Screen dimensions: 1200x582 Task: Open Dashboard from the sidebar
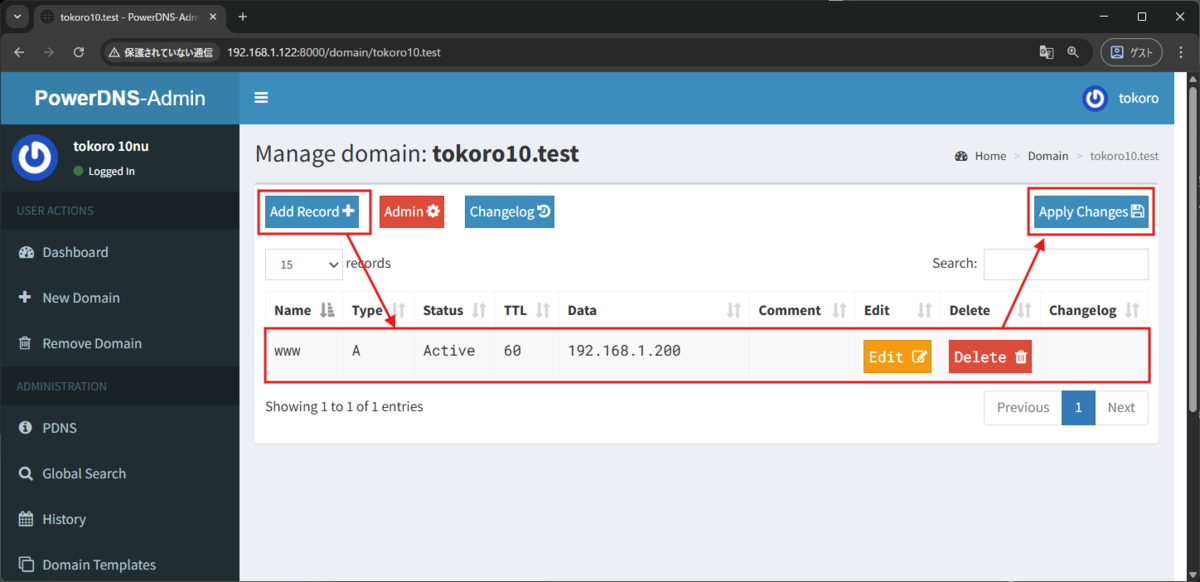tap(119, 252)
